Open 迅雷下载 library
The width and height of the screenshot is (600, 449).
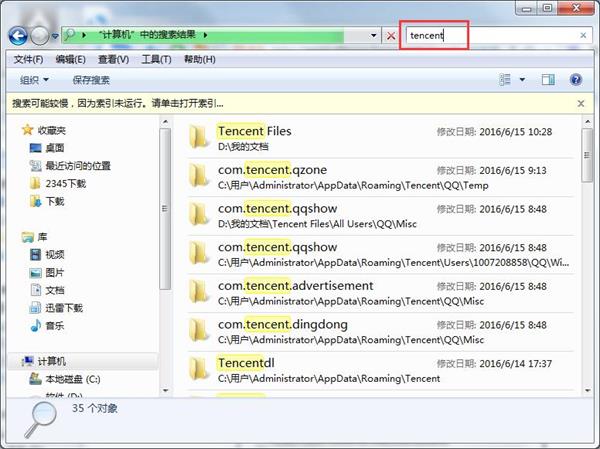click(x=64, y=308)
